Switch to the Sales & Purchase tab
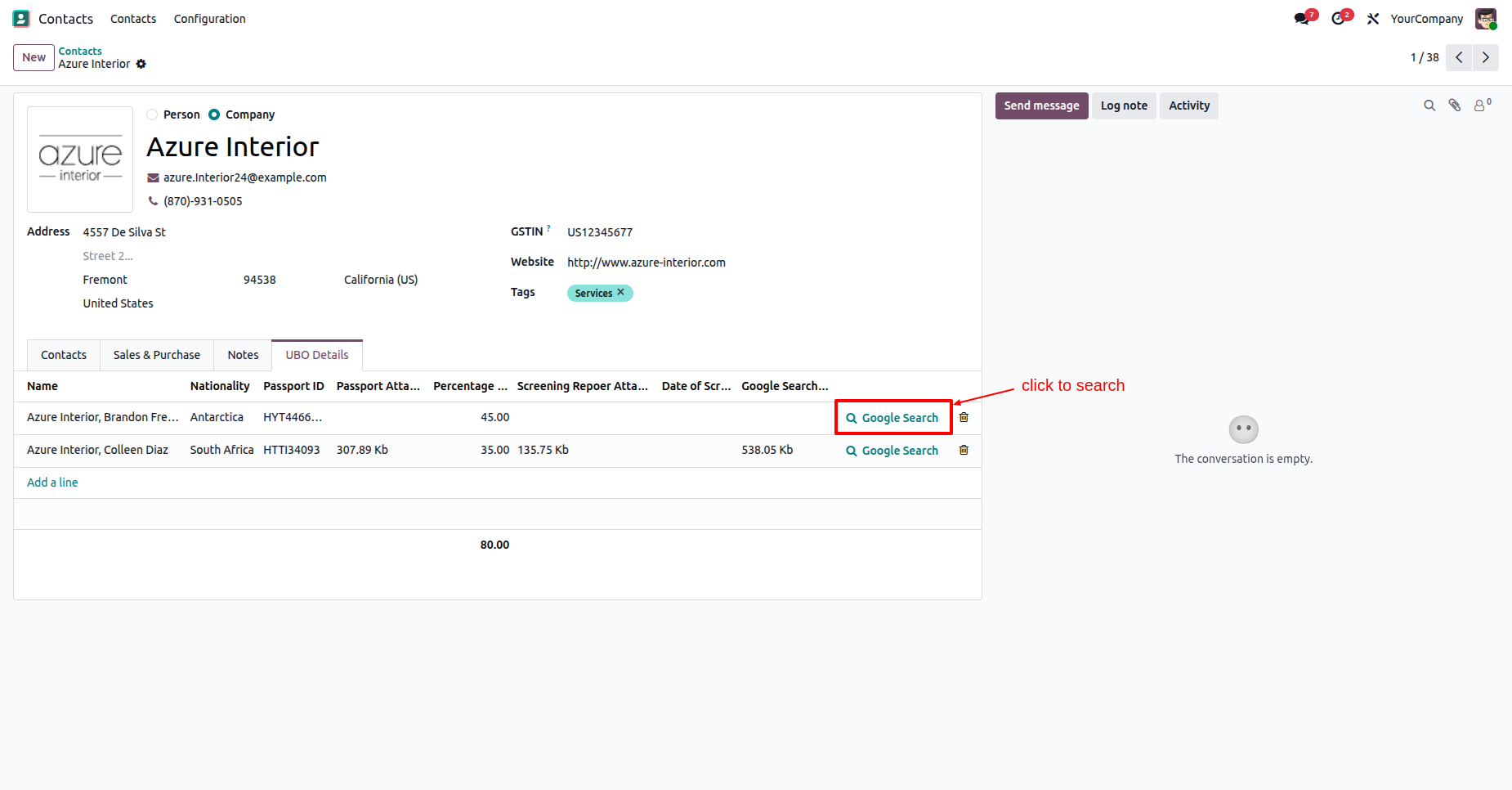Image resolution: width=1512 pixels, height=790 pixels. tap(157, 355)
